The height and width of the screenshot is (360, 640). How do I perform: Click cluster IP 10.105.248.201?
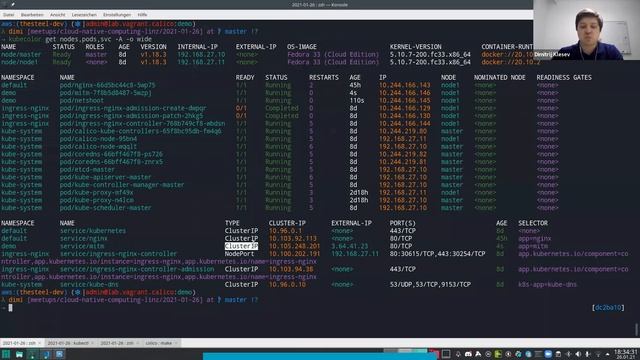point(294,246)
